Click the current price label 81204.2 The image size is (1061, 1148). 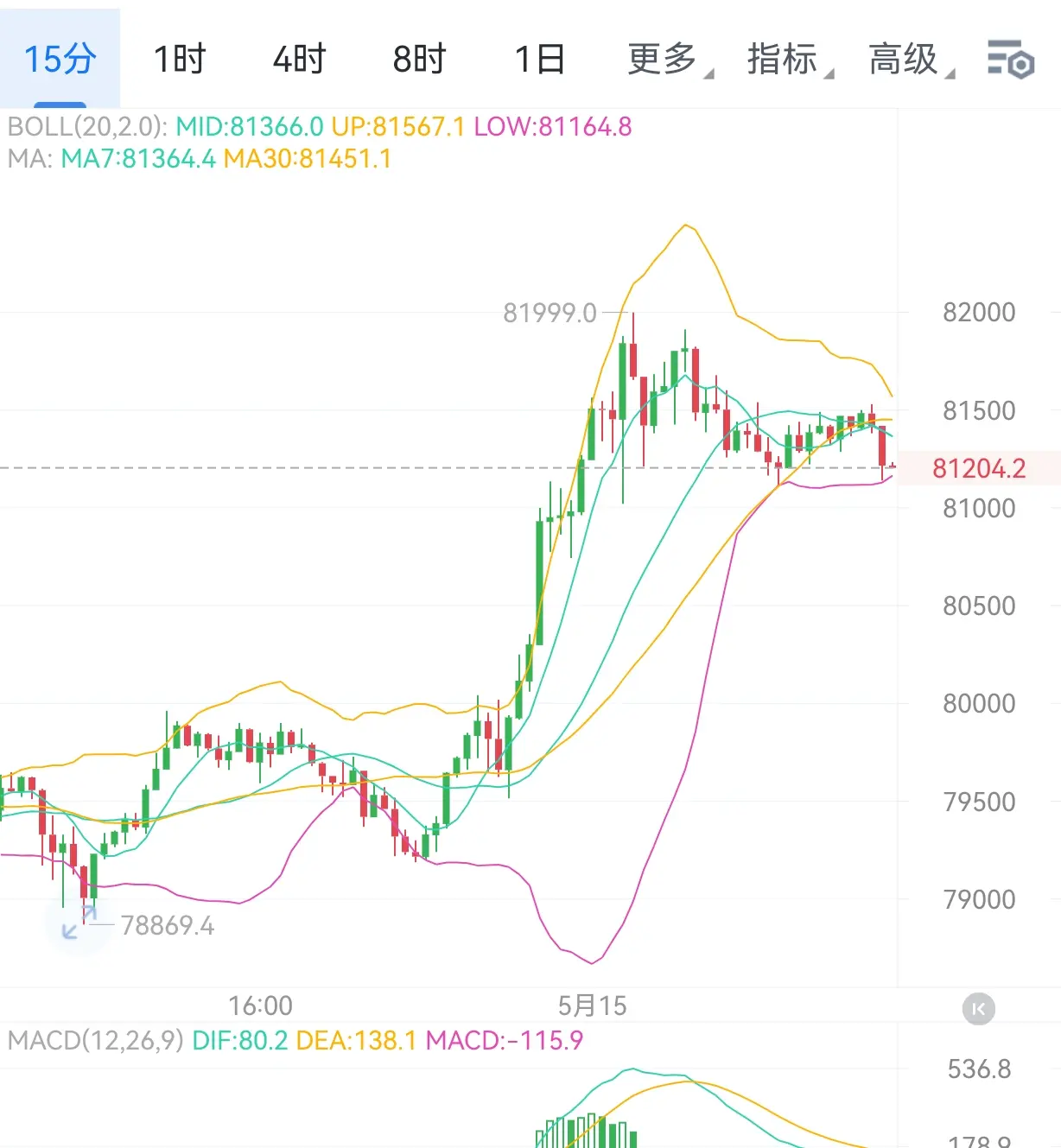click(979, 468)
